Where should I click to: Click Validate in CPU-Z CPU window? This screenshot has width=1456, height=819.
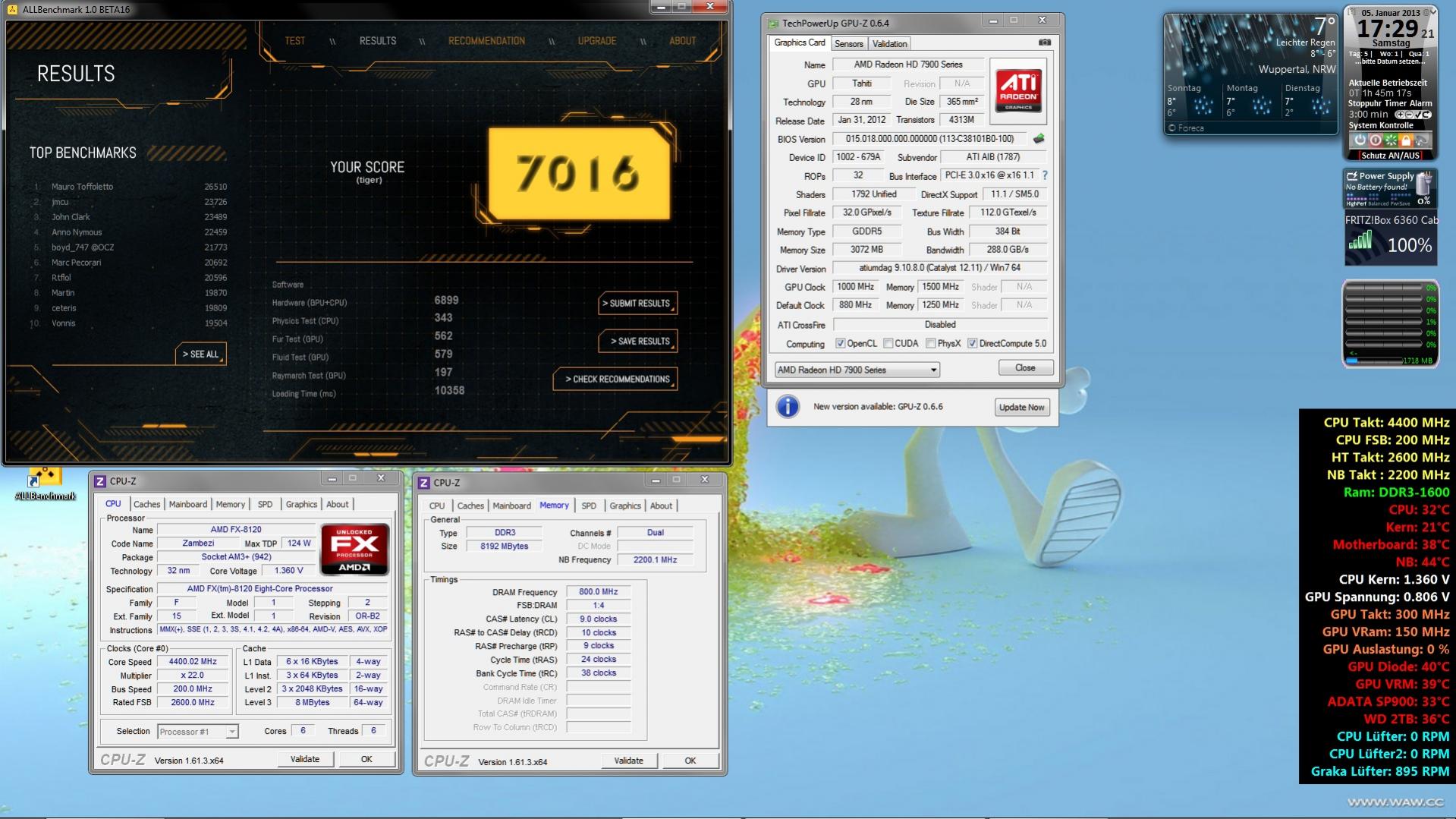tap(305, 759)
